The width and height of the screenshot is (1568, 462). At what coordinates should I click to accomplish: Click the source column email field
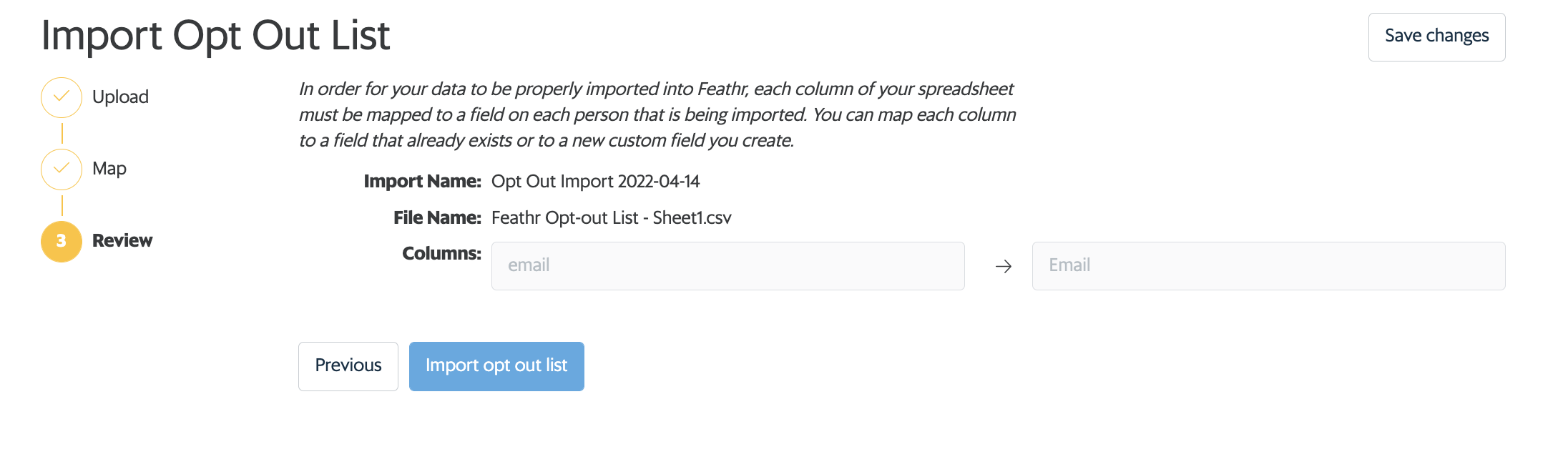(727, 265)
